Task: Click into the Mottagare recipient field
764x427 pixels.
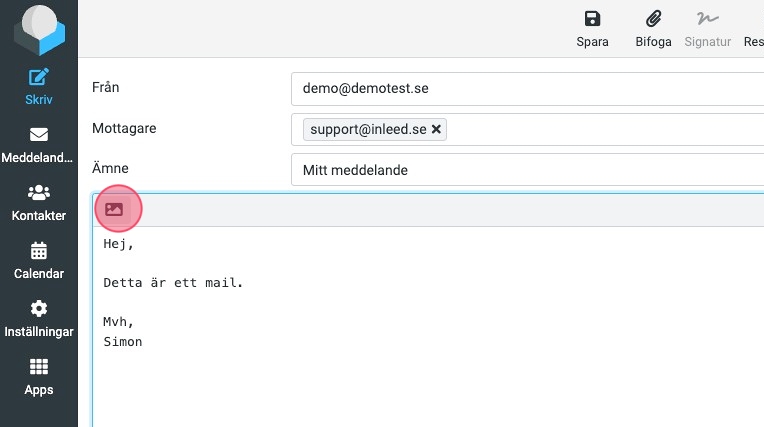Action: (x=600, y=130)
